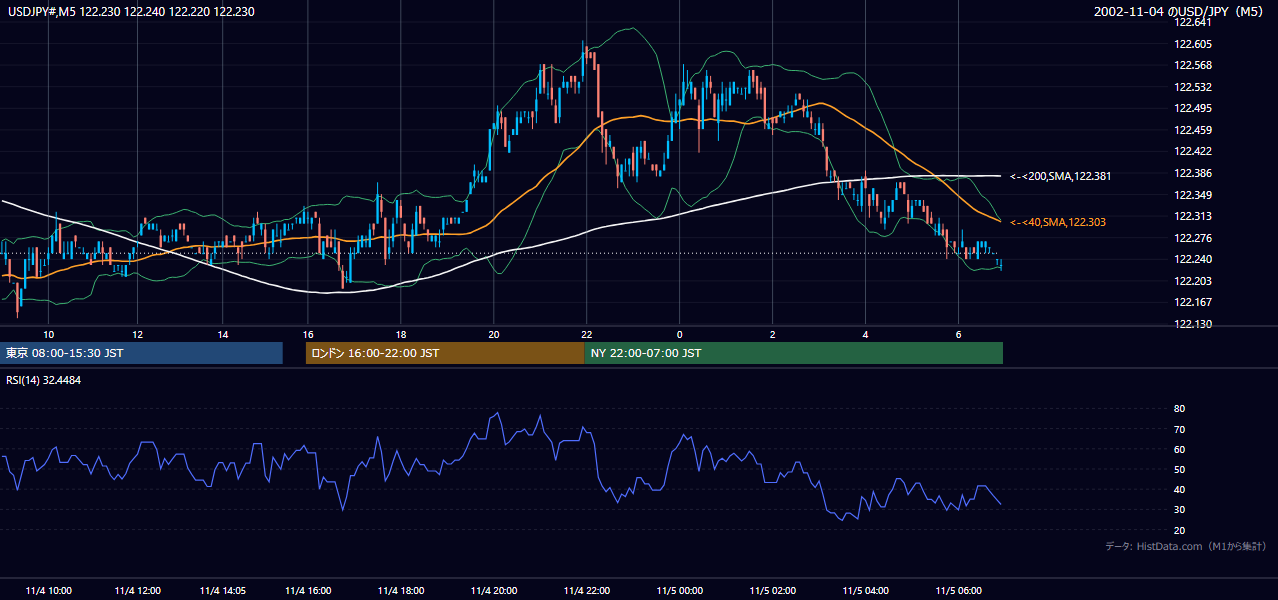Click price level 122.641 on the axis

(1194, 22)
